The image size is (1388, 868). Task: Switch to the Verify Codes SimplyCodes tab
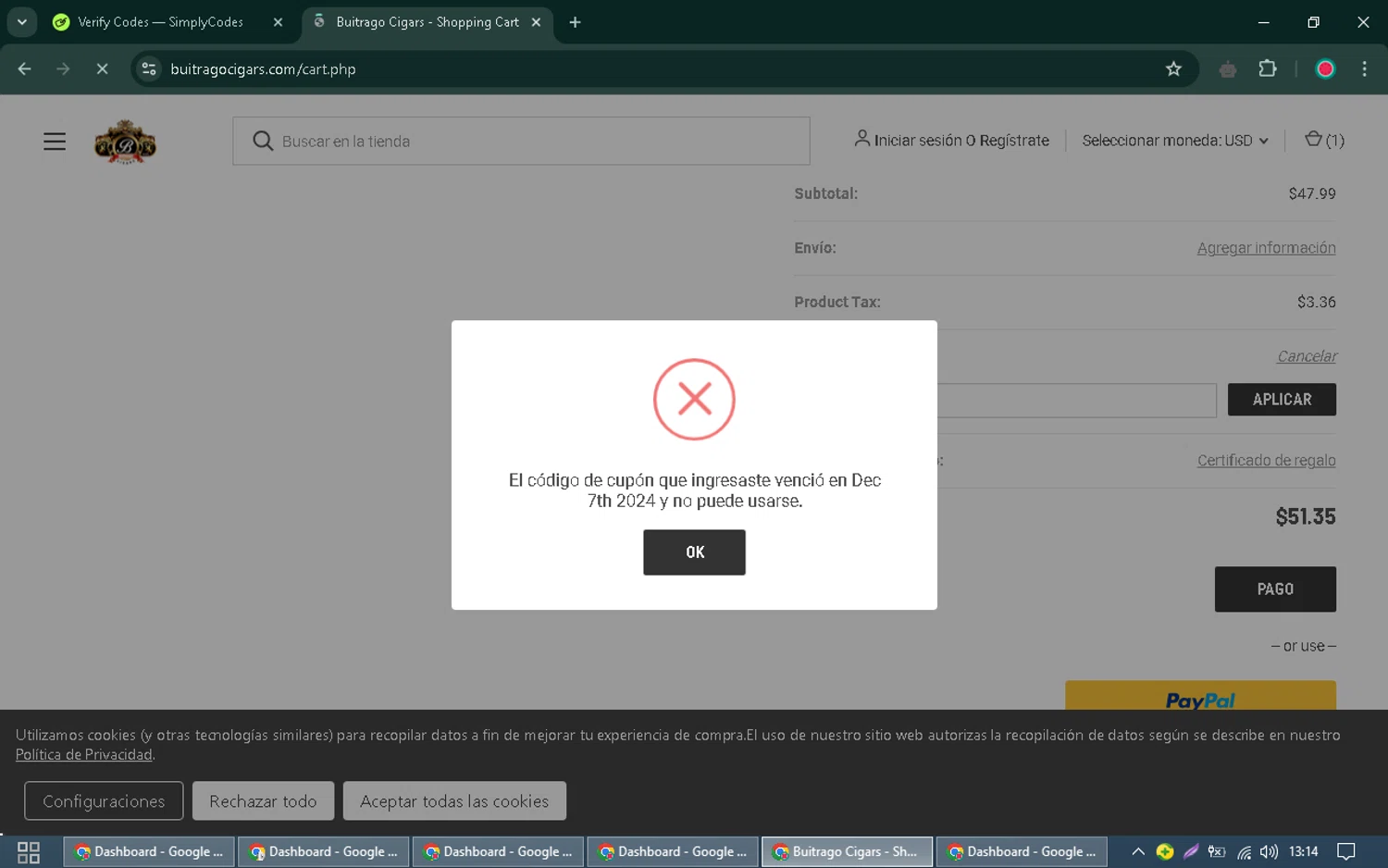[160, 22]
